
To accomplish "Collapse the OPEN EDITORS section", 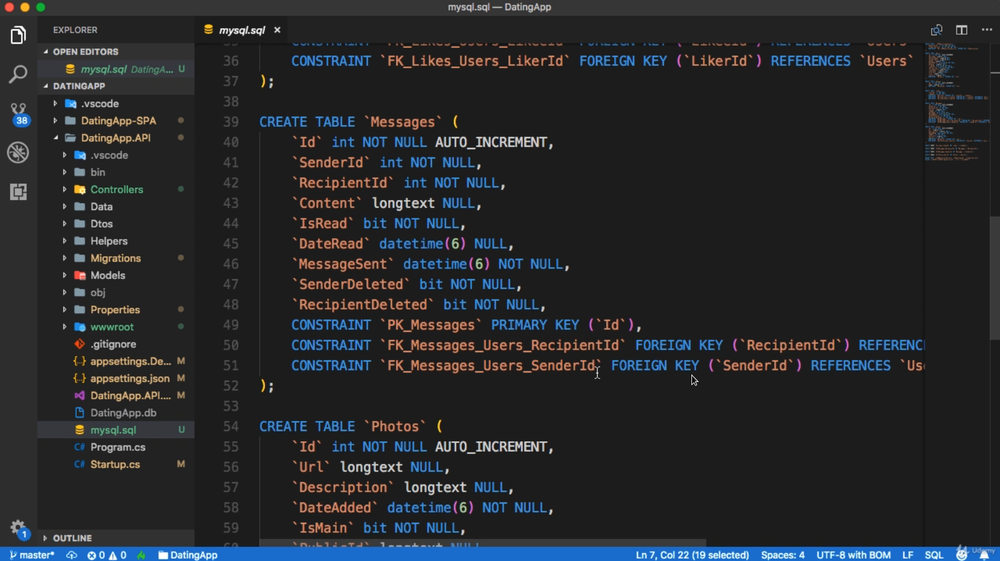I will click(85, 52).
